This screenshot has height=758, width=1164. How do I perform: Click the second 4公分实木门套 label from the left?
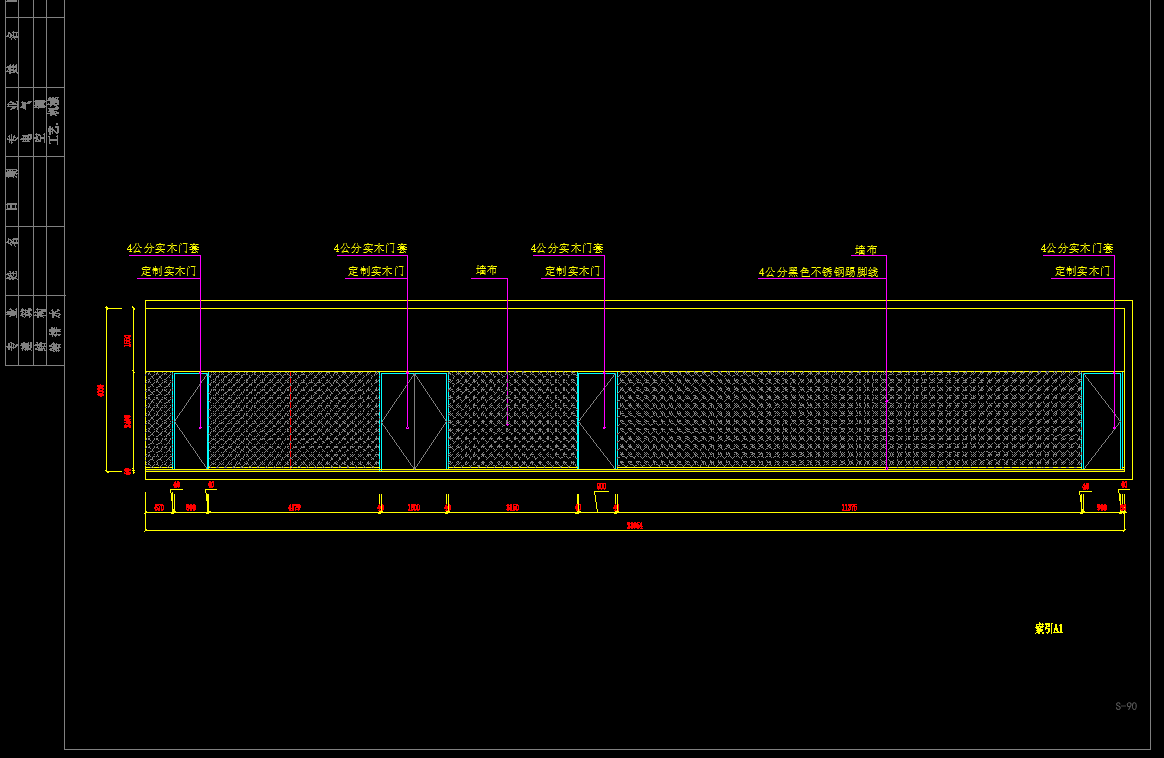(x=370, y=248)
